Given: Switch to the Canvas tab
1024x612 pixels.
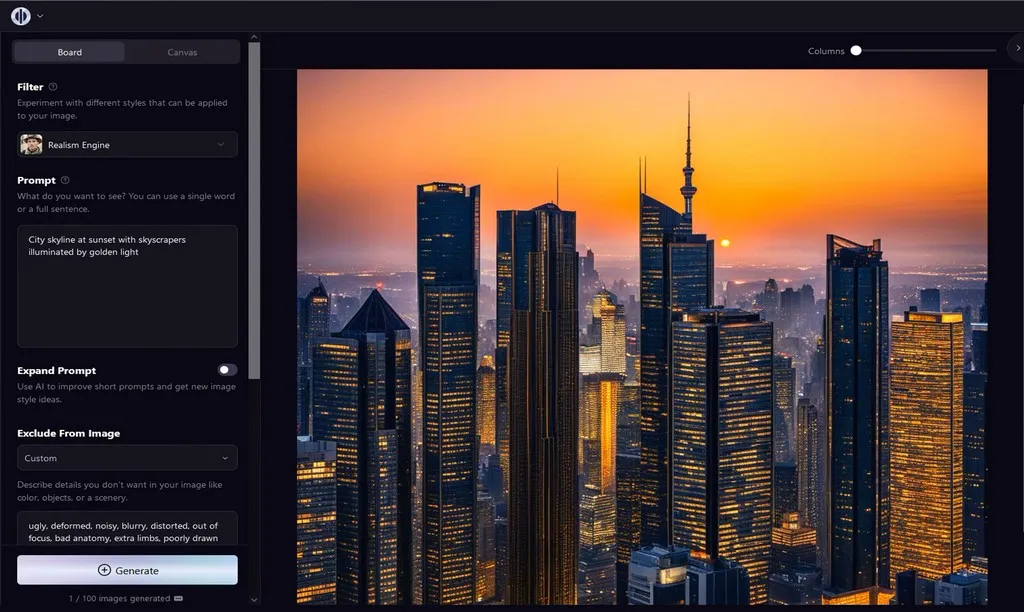Looking at the screenshot, I should pyautogui.click(x=182, y=51).
